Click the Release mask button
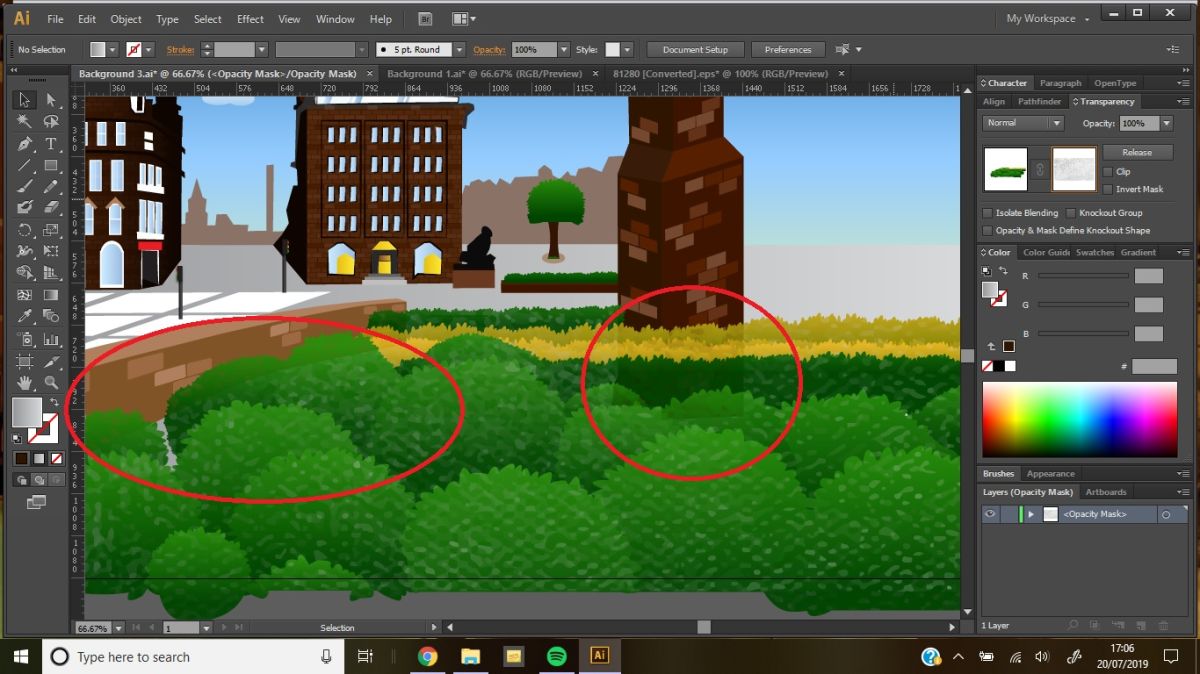1200x674 pixels. click(x=1137, y=152)
